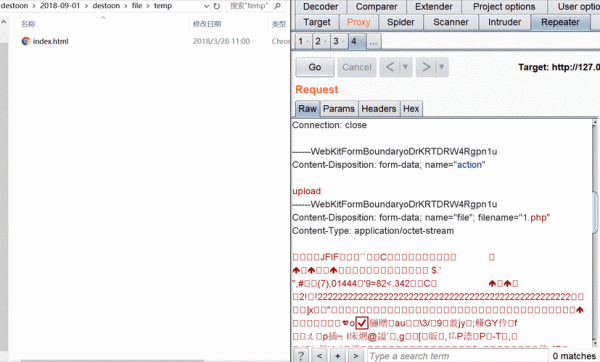This screenshot has width=600, height=362.
Task: Expand address bar history dropdown
Action: pyautogui.click(x=207, y=6)
